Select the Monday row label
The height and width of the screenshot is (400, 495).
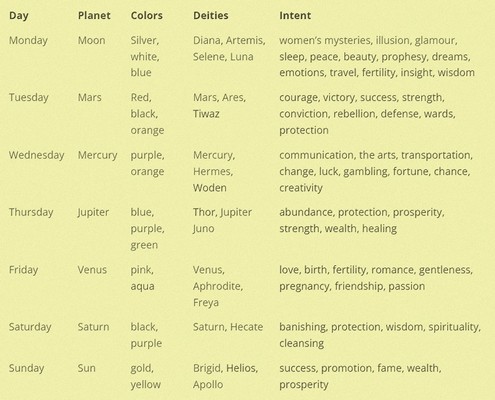[28, 41]
